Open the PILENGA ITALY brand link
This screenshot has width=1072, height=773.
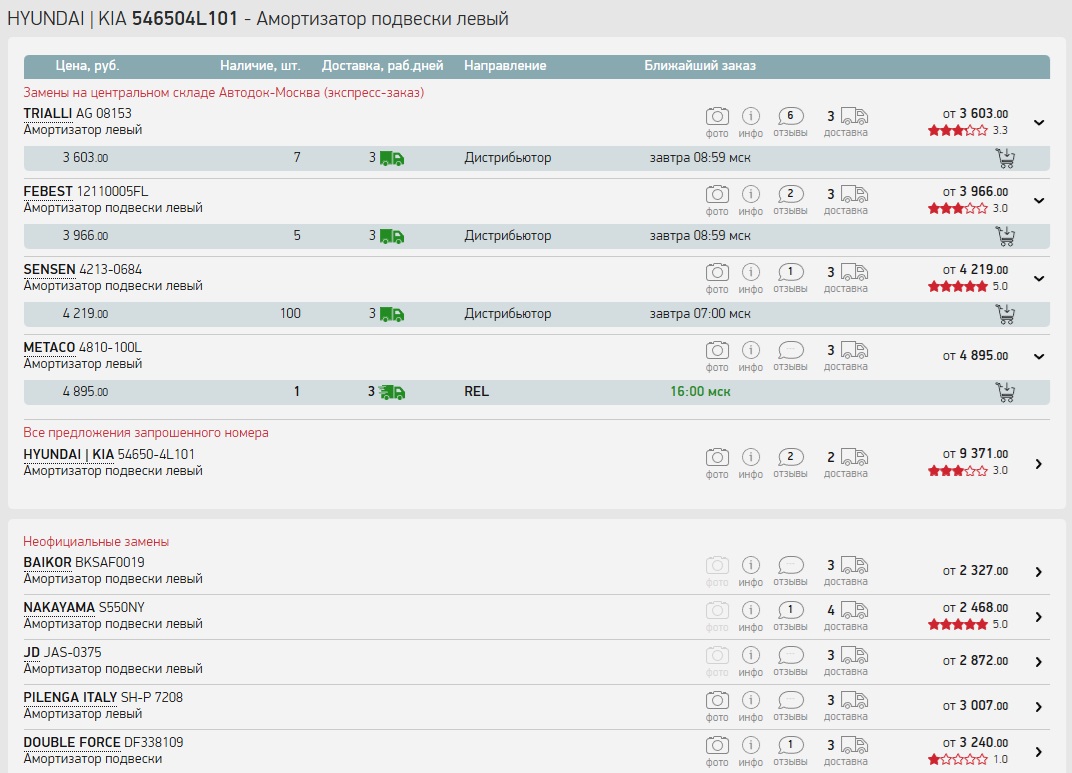70,697
